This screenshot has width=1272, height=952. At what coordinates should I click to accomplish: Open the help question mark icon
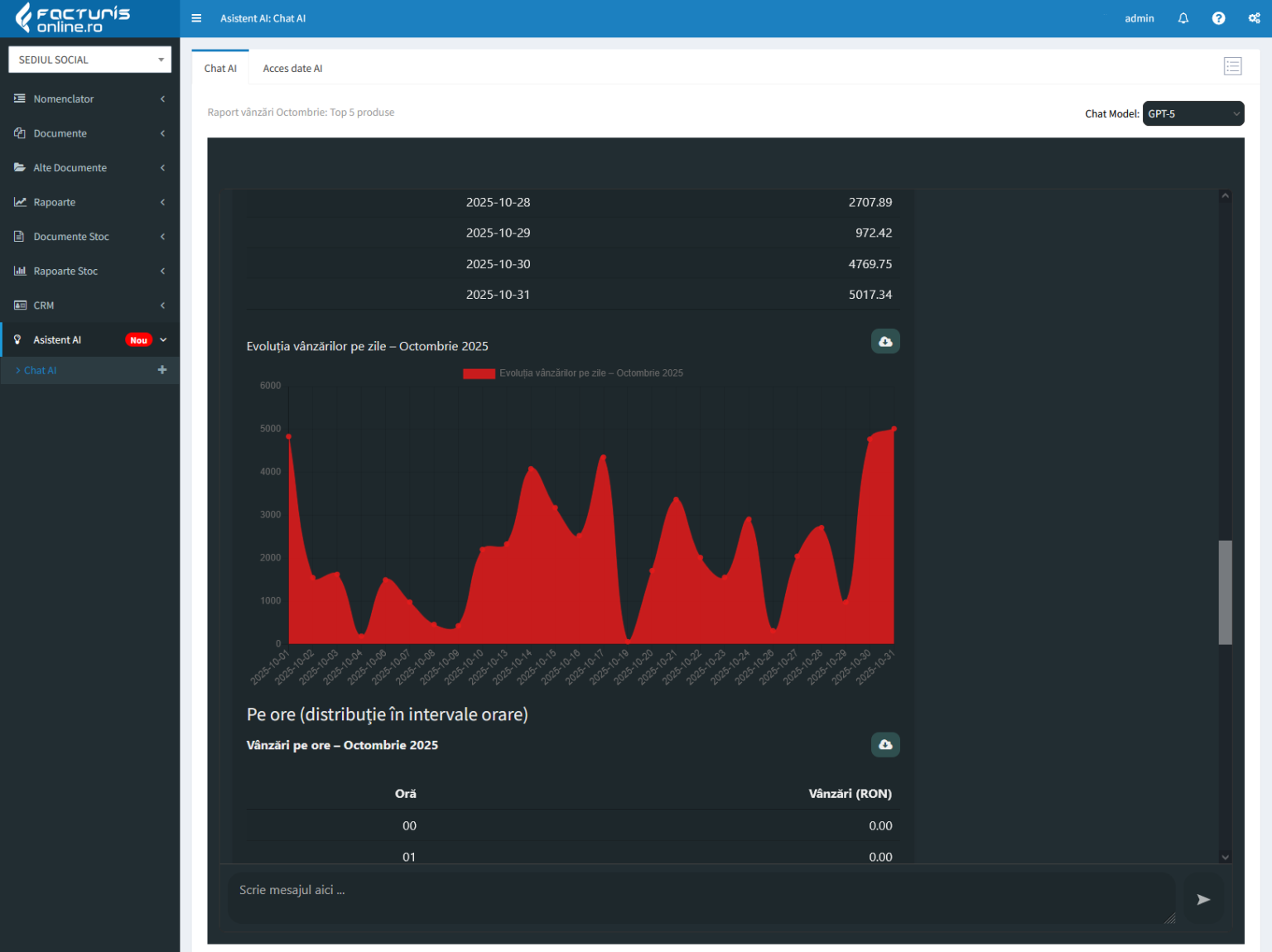[1218, 18]
